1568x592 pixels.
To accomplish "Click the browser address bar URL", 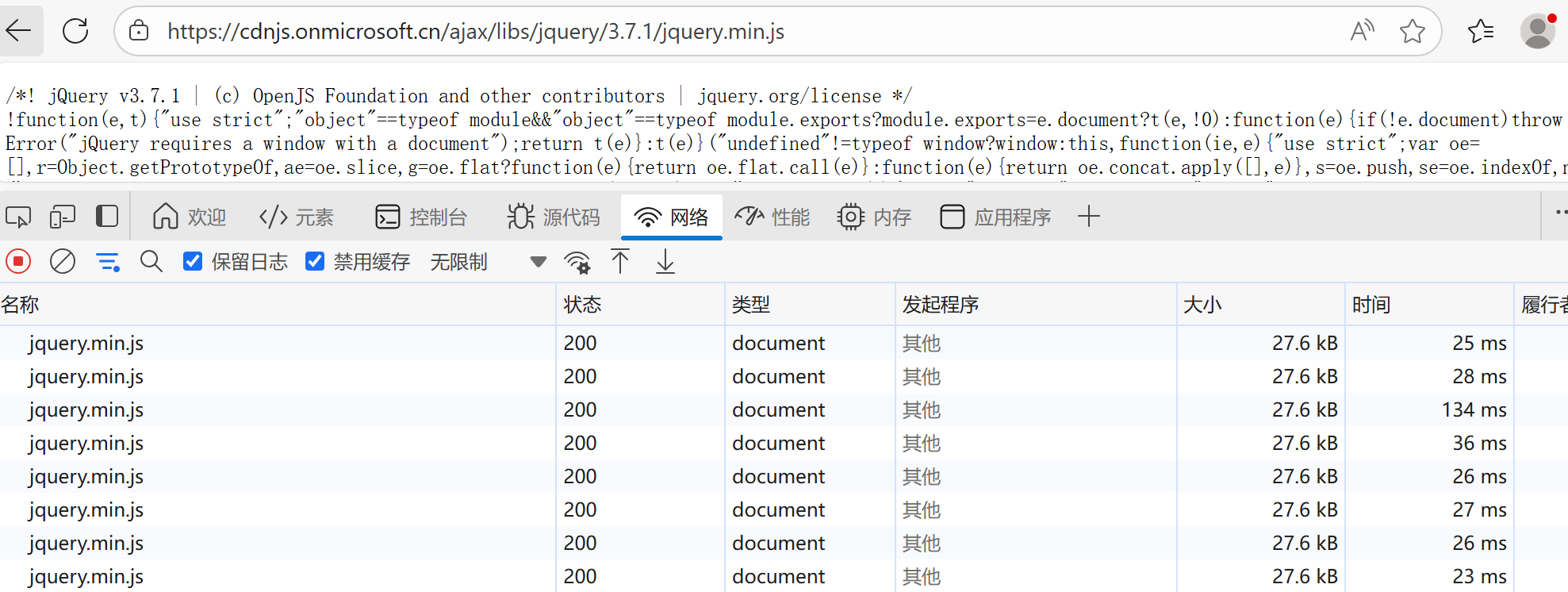I will (x=476, y=31).
